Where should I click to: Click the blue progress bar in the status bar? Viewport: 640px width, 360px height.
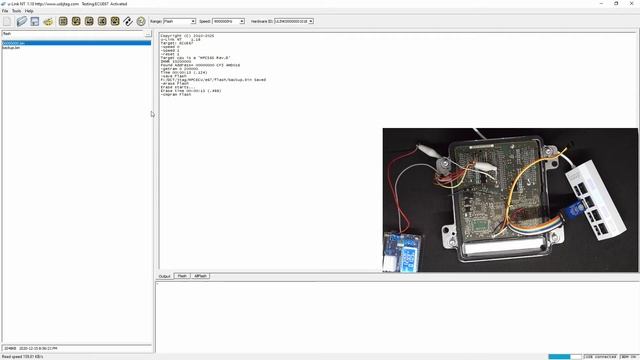565,357
